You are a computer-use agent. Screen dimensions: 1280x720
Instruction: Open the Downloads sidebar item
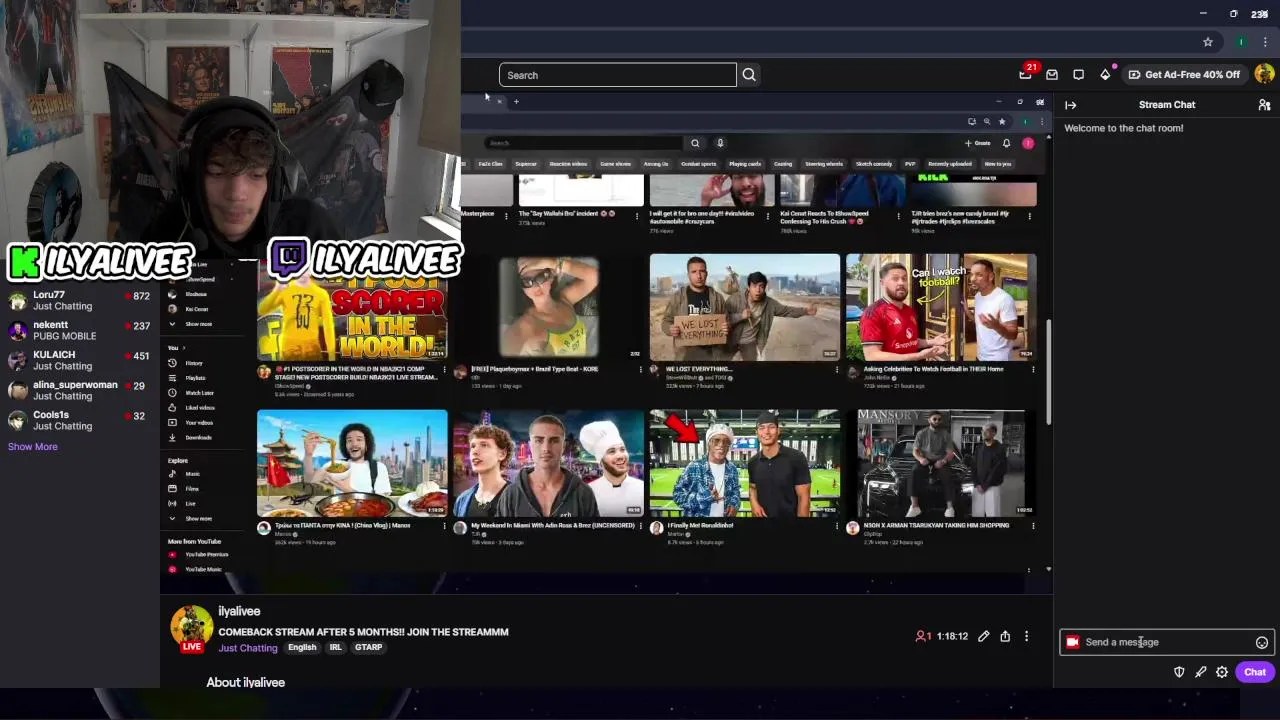[x=197, y=438]
